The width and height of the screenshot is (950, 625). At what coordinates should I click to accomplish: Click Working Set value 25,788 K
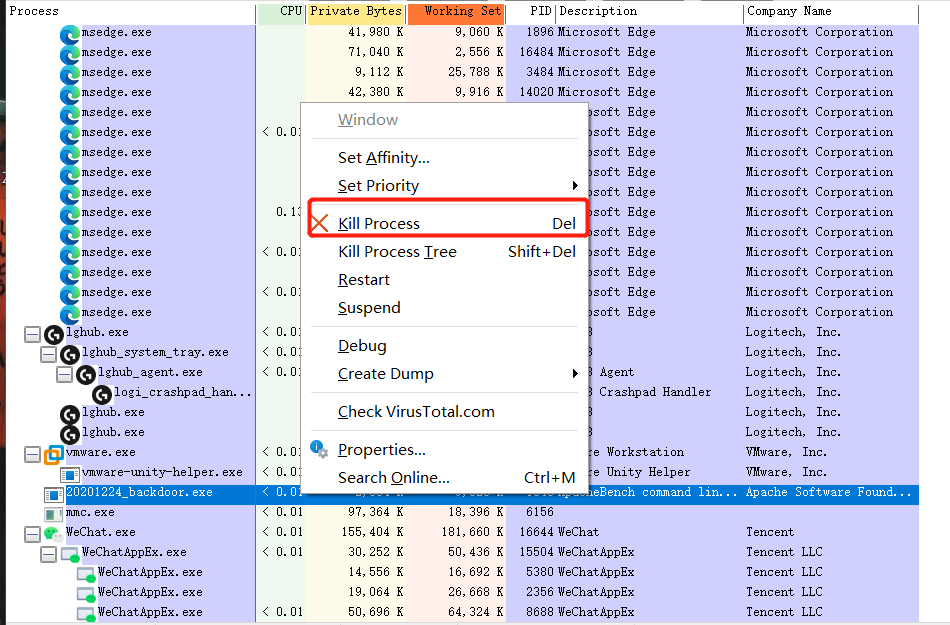(x=476, y=72)
